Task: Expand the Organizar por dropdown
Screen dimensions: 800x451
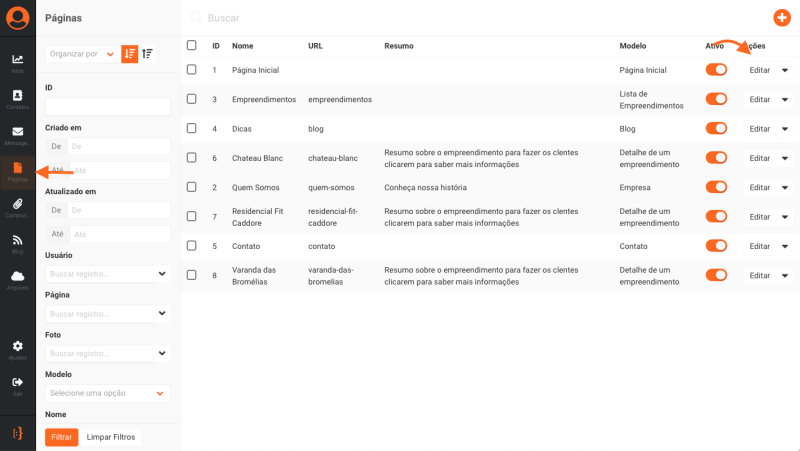Action: click(x=82, y=54)
